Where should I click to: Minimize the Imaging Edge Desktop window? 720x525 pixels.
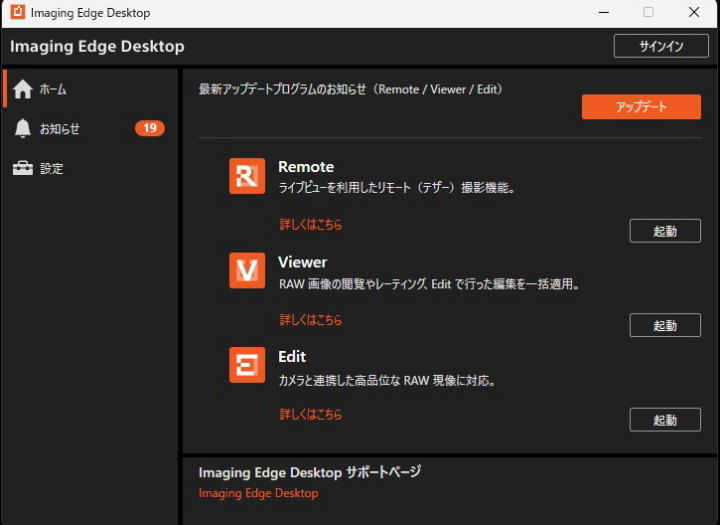tap(604, 12)
